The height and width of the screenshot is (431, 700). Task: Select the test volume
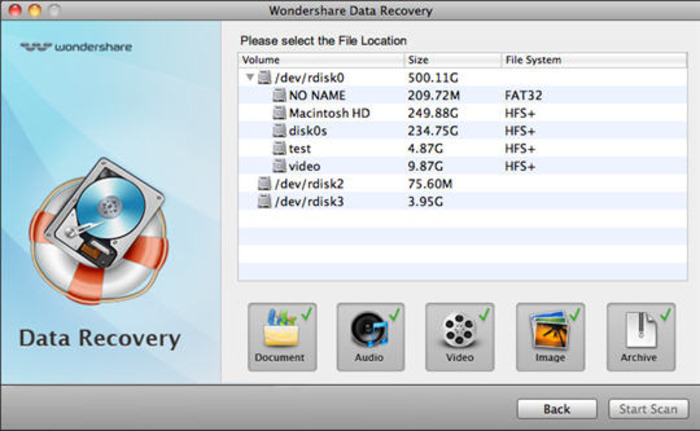coord(462,148)
